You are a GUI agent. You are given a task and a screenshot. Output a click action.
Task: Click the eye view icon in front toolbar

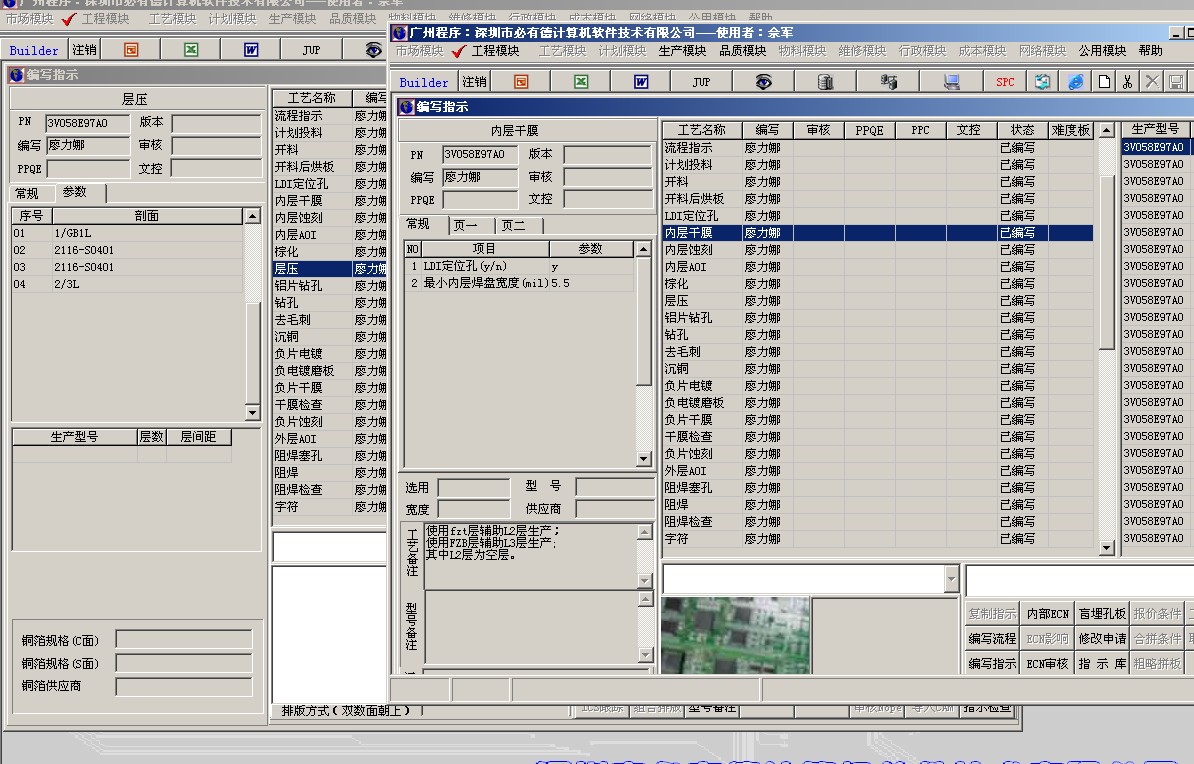(763, 82)
